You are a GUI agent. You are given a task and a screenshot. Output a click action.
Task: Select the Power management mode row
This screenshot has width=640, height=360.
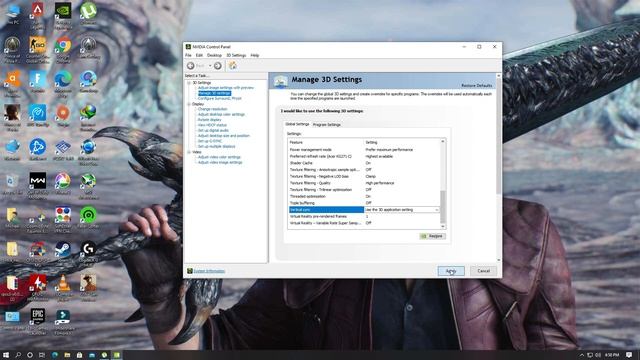tap(364, 150)
